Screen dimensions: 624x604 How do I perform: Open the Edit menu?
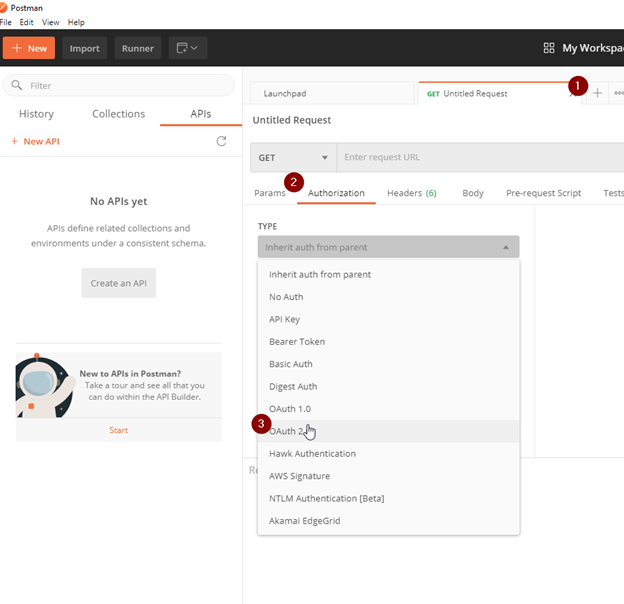click(x=26, y=22)
